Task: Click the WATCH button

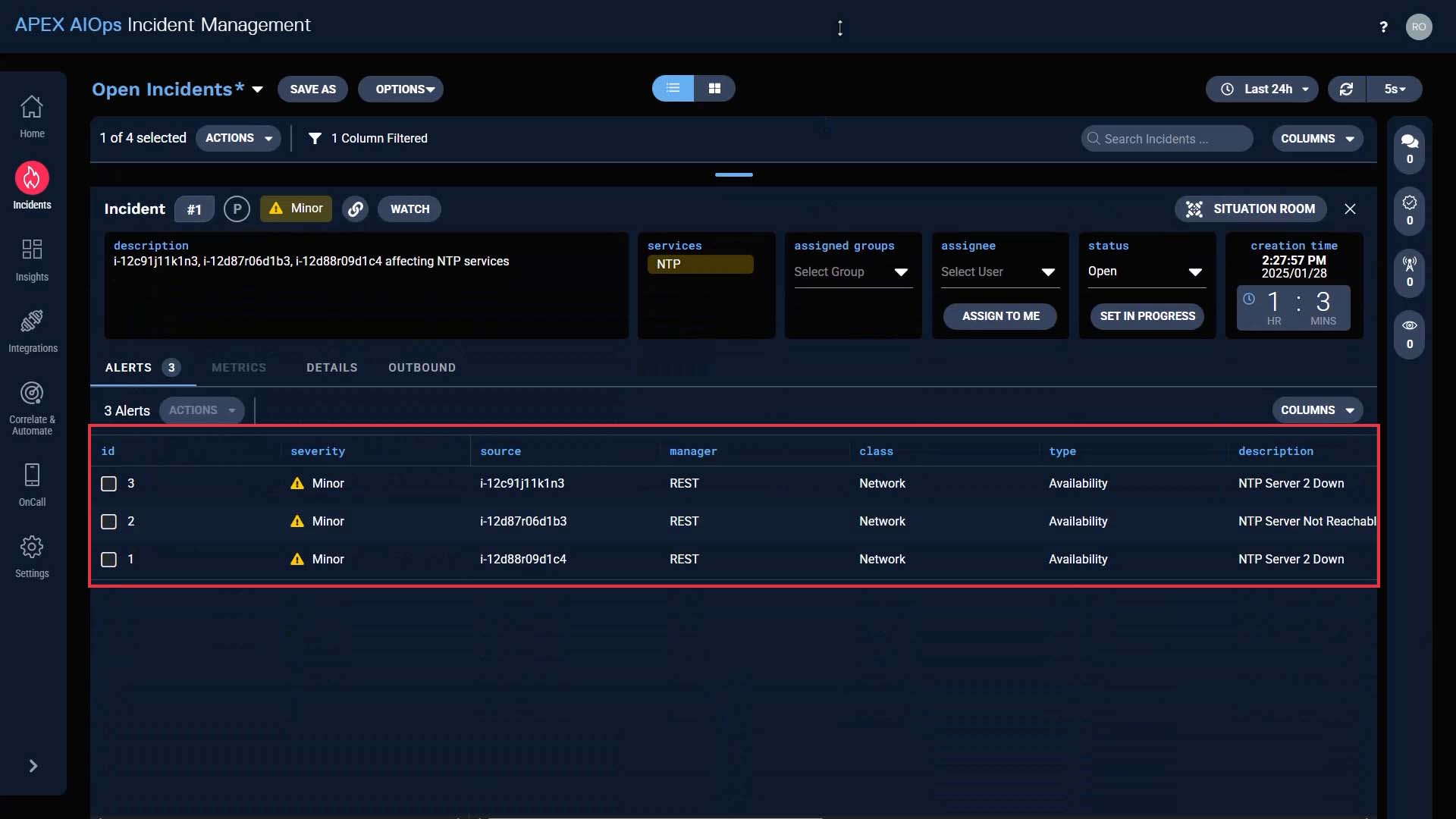Action: pos(409,209)
